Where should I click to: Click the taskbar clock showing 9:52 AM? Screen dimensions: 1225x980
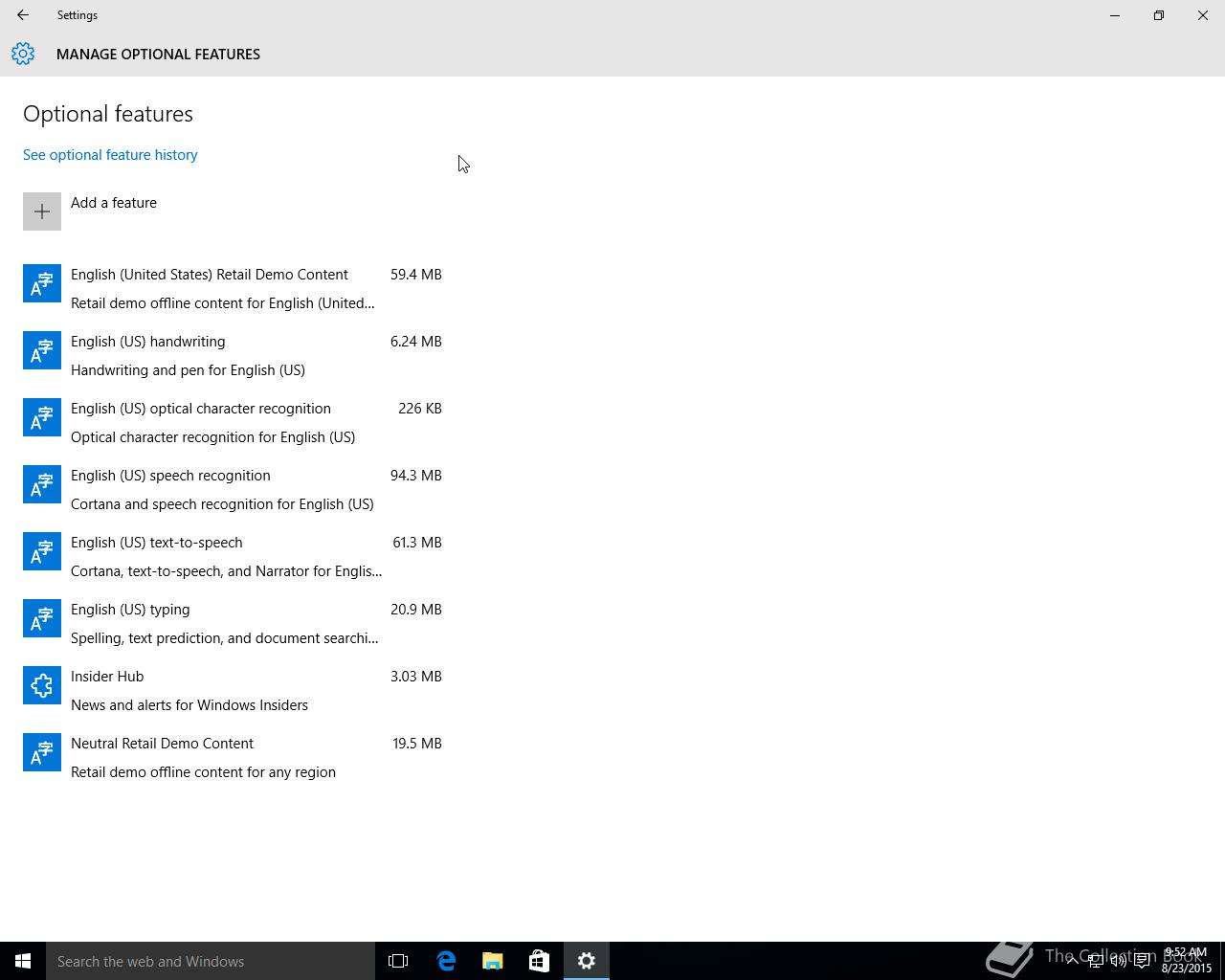(1187, 961)
